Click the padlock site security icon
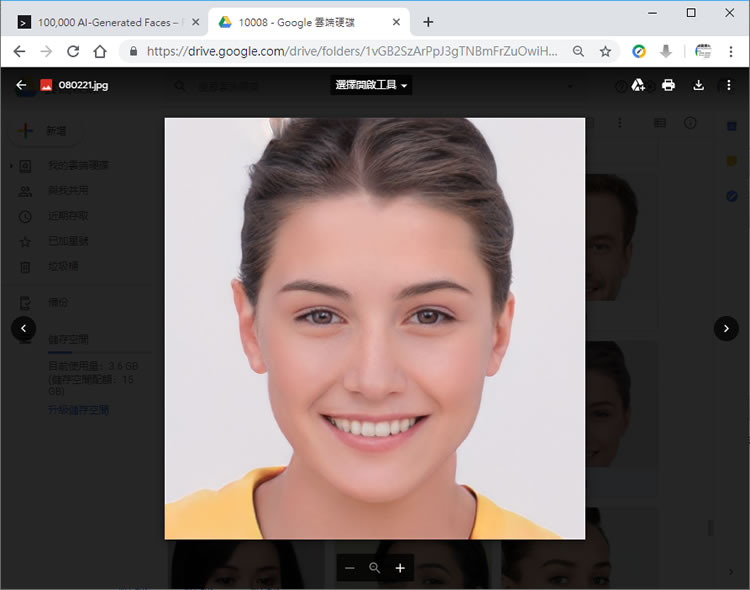The height and width of the screenshot is (590, 750). [x=133, y=51]
